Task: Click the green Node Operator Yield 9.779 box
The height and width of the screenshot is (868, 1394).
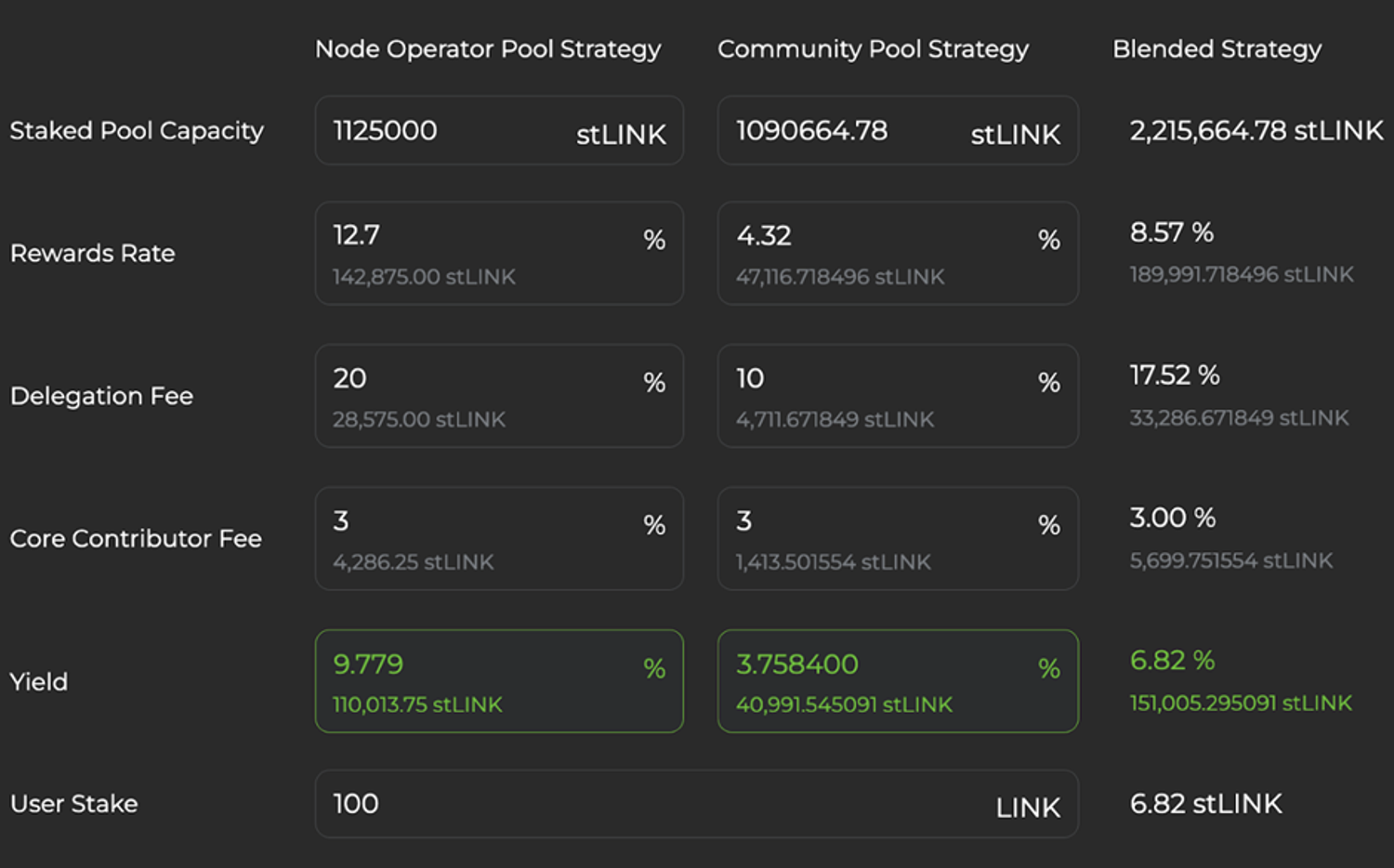Action: [498, 681]
